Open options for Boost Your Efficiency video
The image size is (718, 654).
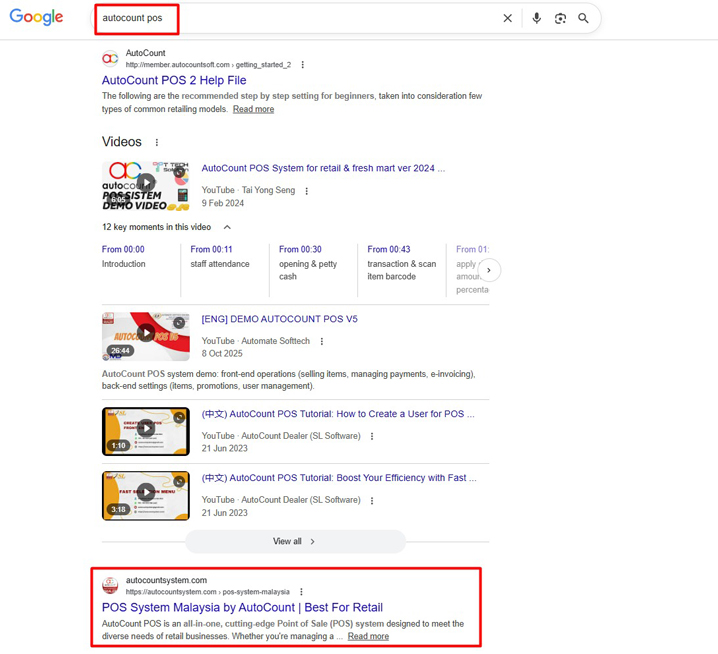tap(372, 501)
